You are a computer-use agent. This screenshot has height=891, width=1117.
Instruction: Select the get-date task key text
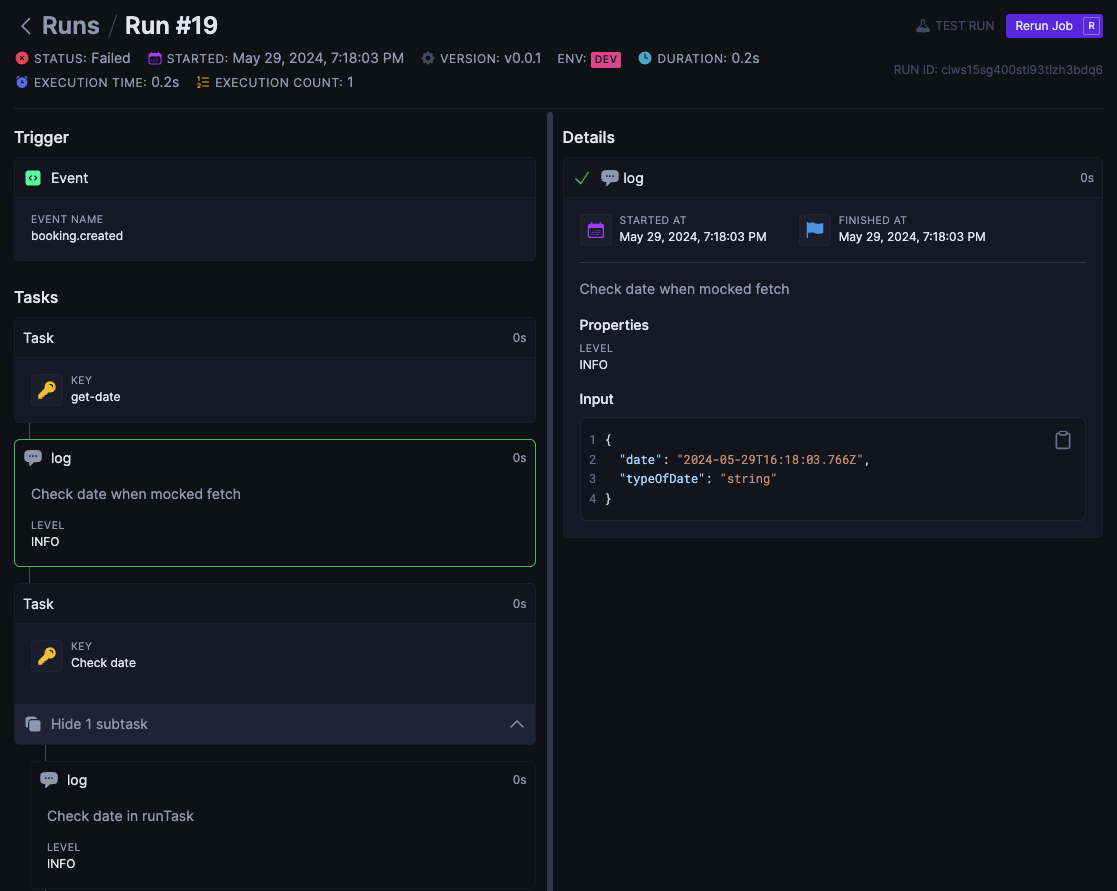(x=95, y=397)
